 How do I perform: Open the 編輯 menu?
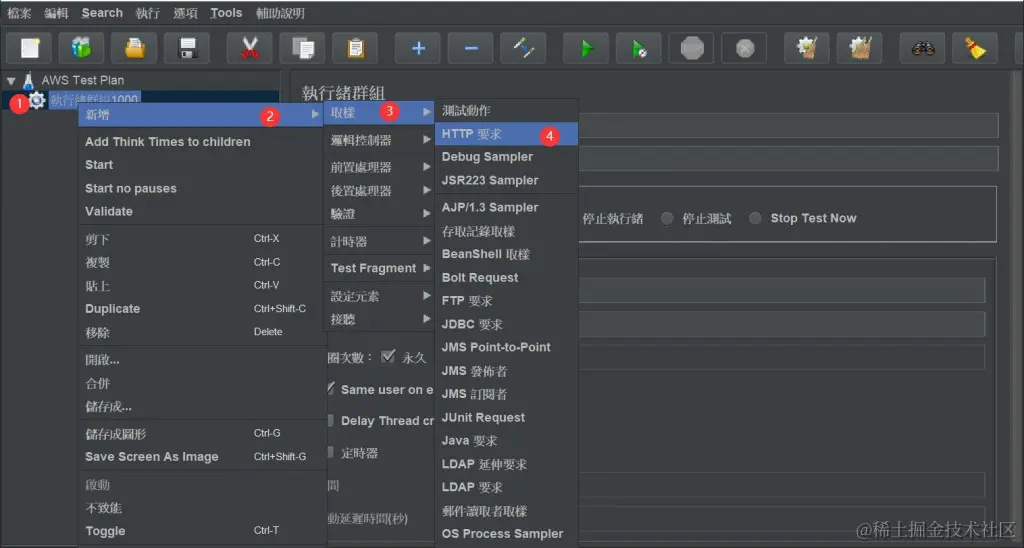56,13
